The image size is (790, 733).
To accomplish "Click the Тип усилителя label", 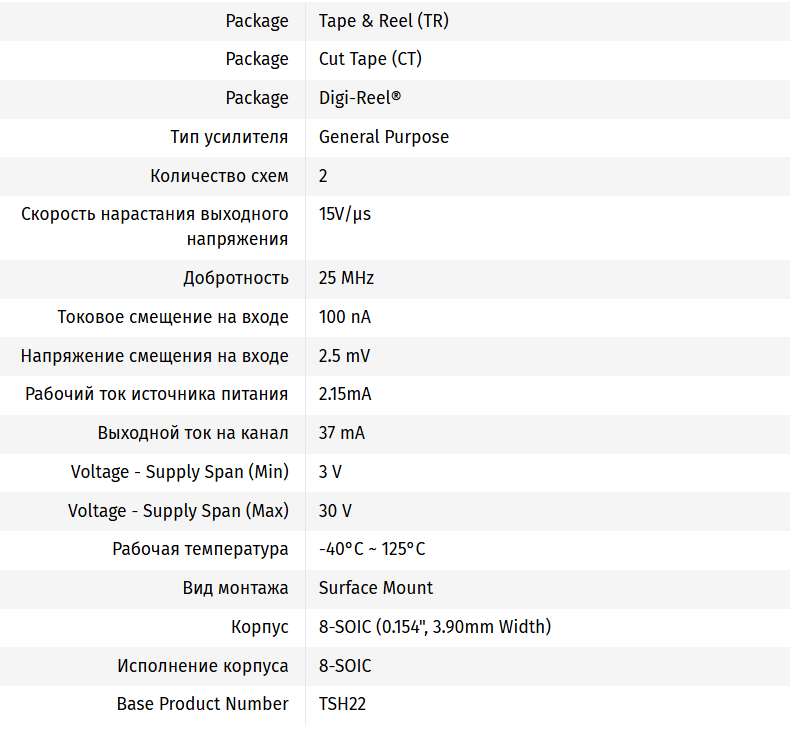I will 229,137.
